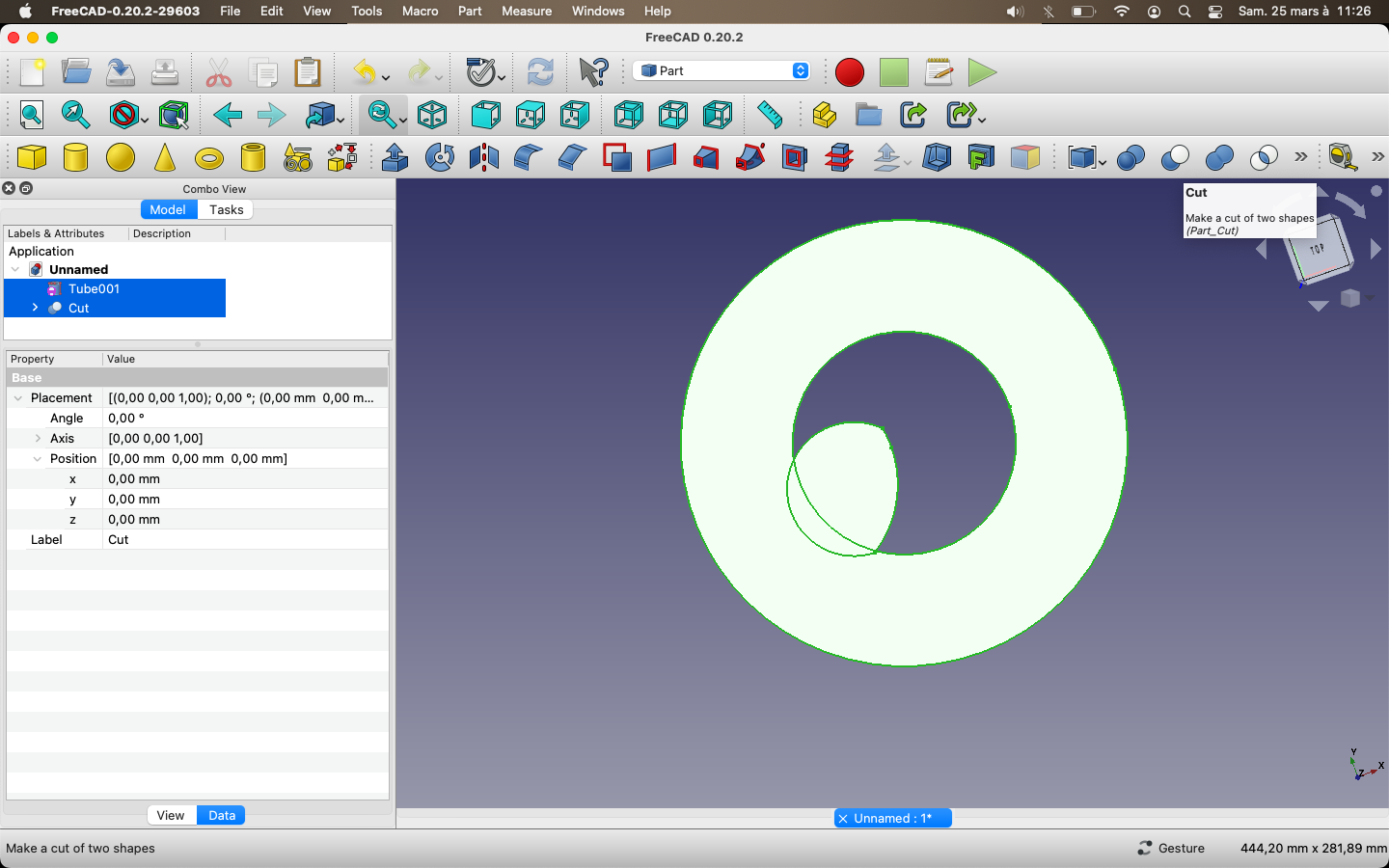Open the Macro menu

click(x=421, y=11)
